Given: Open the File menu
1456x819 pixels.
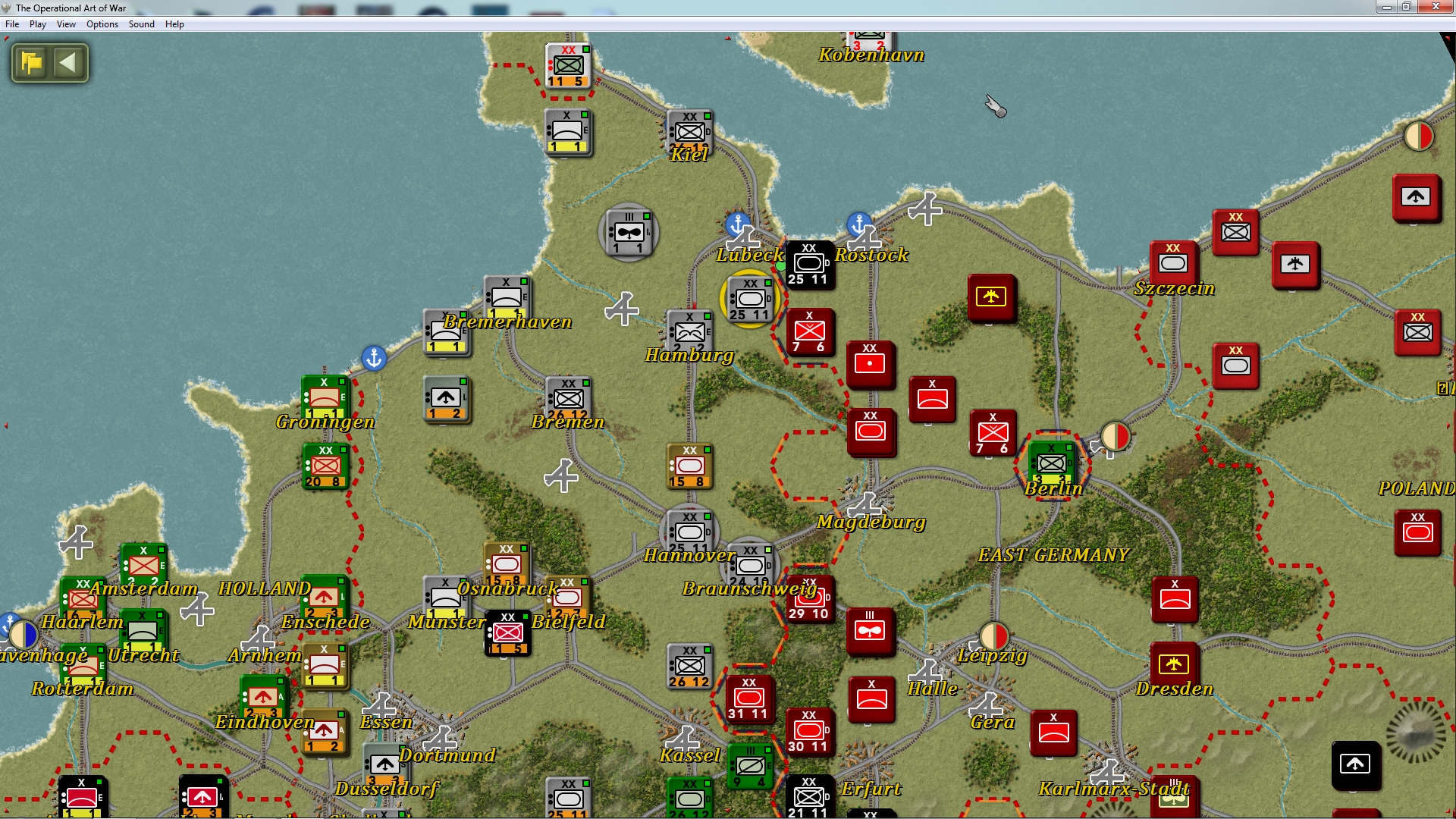Looking at the screenshot, I should [12, 24].
